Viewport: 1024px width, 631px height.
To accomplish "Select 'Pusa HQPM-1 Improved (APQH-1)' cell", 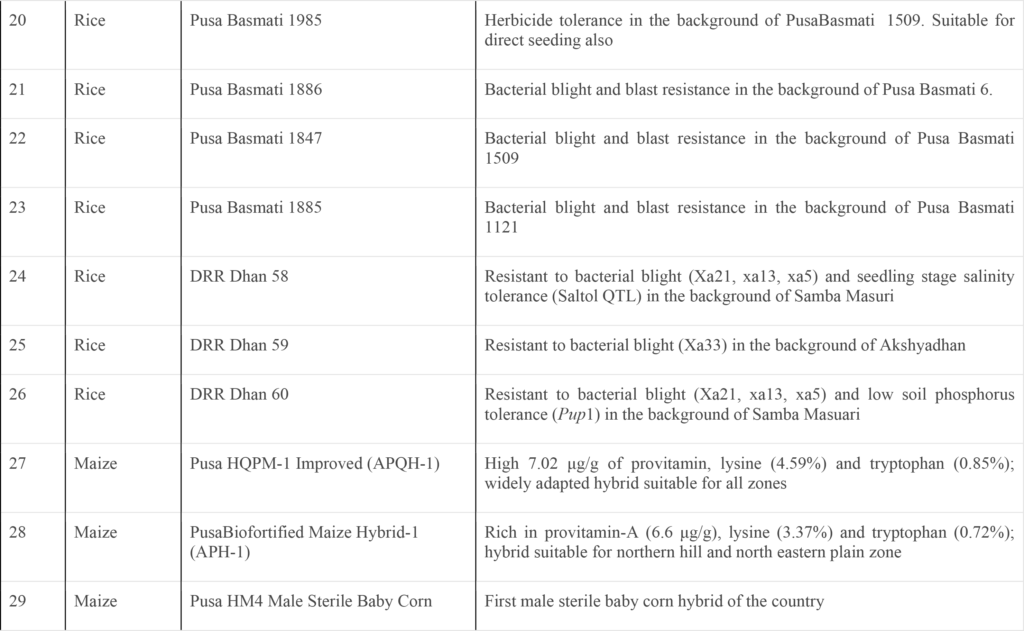I will [x=315, y=463].
